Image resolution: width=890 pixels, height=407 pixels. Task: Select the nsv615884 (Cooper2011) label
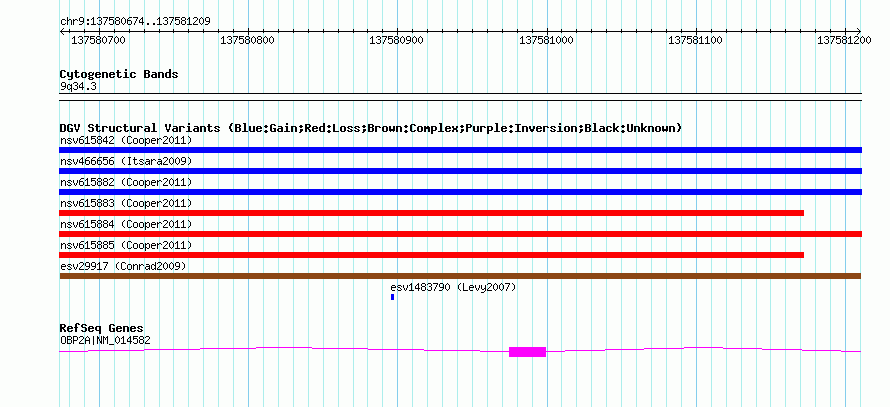click(x=126, y=224)
